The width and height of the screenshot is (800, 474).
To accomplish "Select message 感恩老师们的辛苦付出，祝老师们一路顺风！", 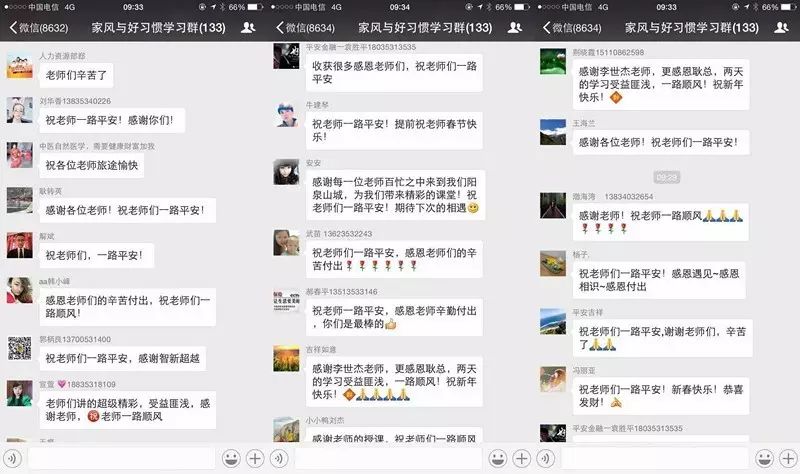I will (128, 307).
